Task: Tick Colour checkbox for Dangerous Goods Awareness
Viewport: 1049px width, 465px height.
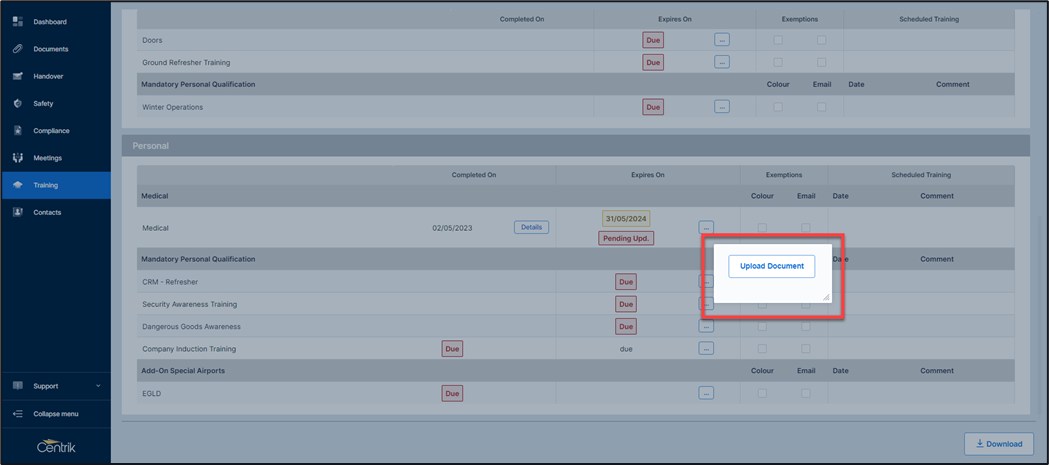Action: tap(762, 327)
